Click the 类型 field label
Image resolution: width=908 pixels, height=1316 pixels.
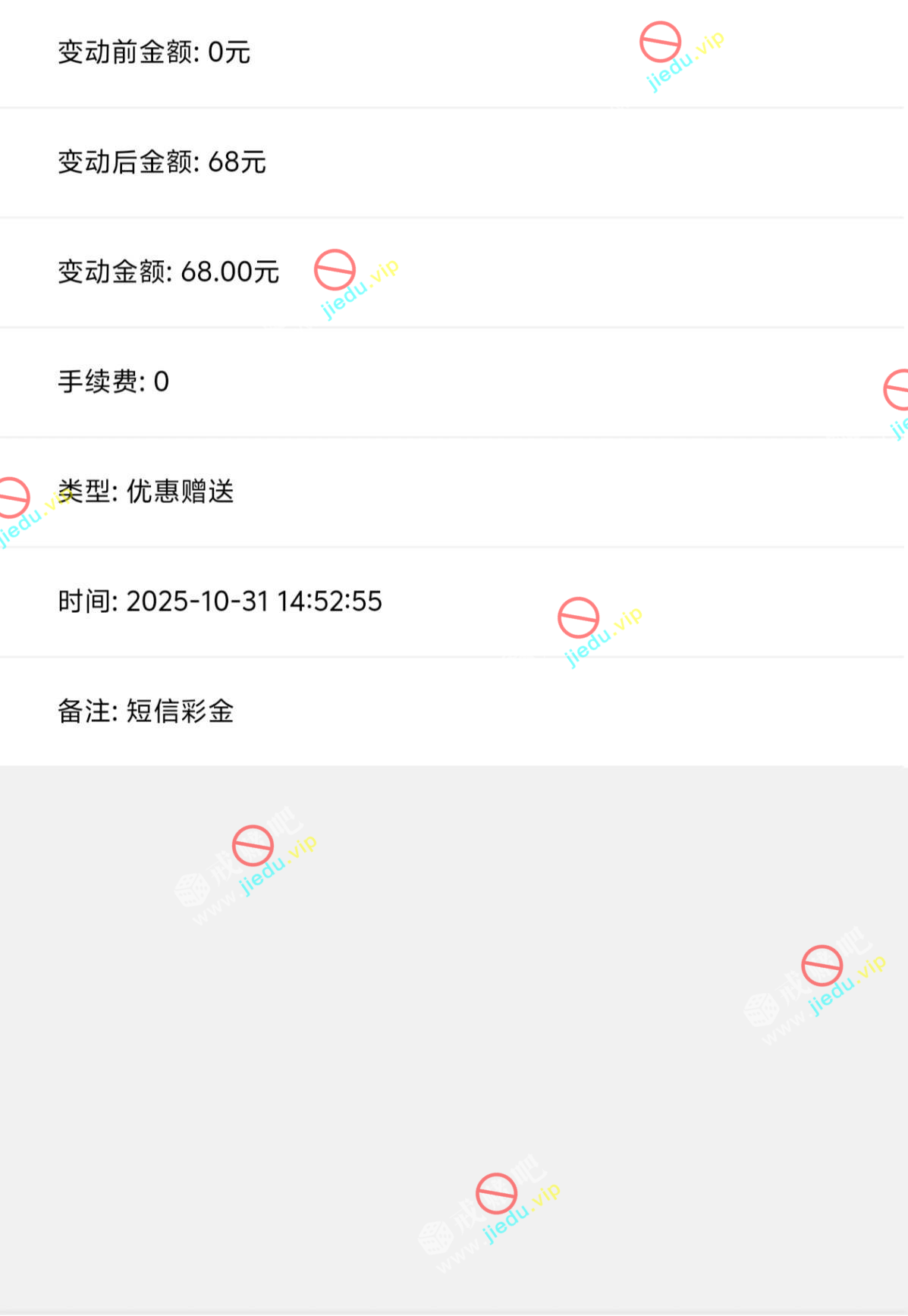tap(86, 492)
